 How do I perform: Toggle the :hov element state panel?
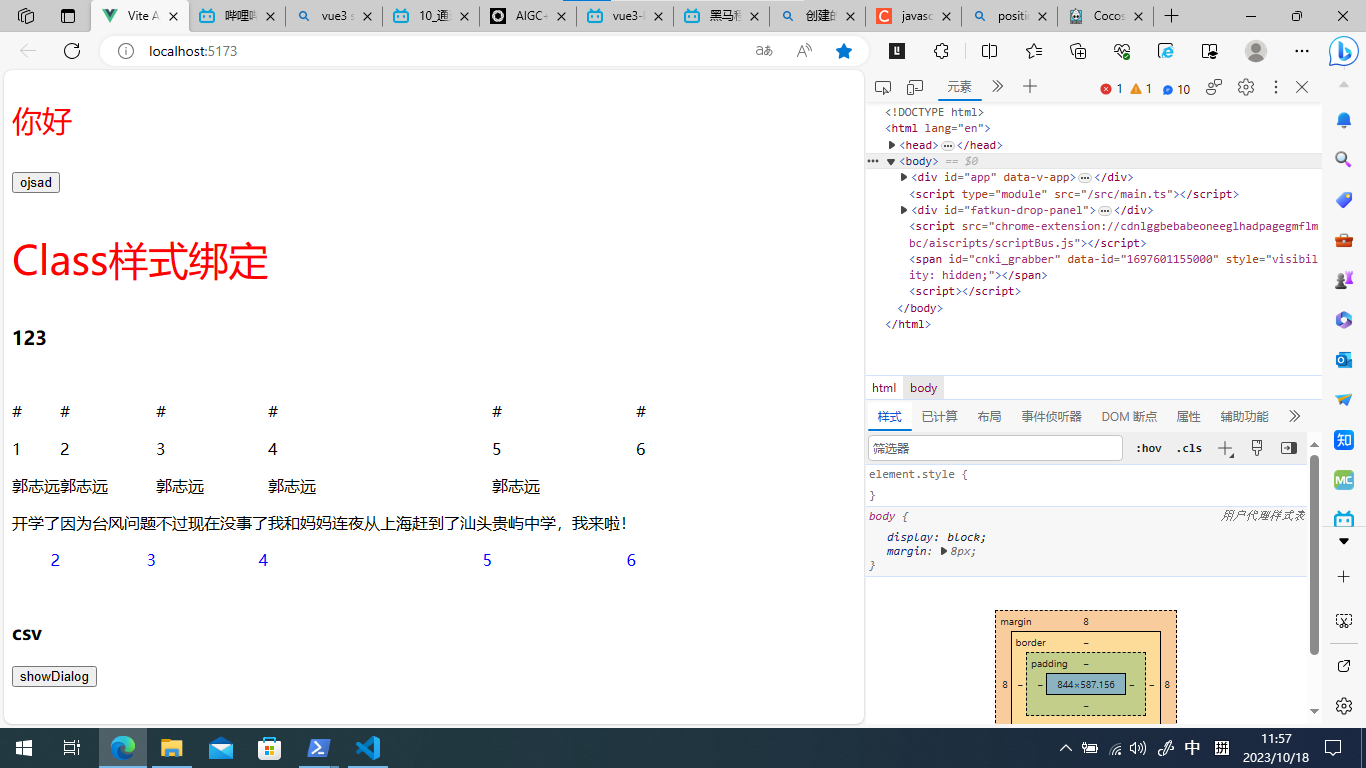pos(1149,448)
